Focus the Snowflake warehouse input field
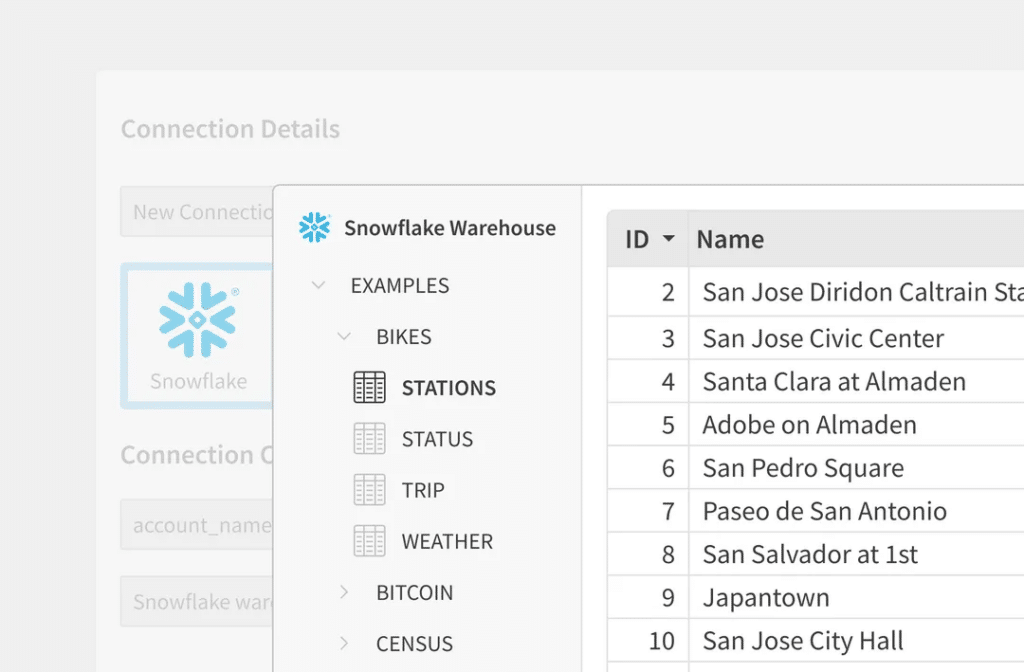Image resolution: width=1024 pixels, height=672 pixels. (197, 601)
